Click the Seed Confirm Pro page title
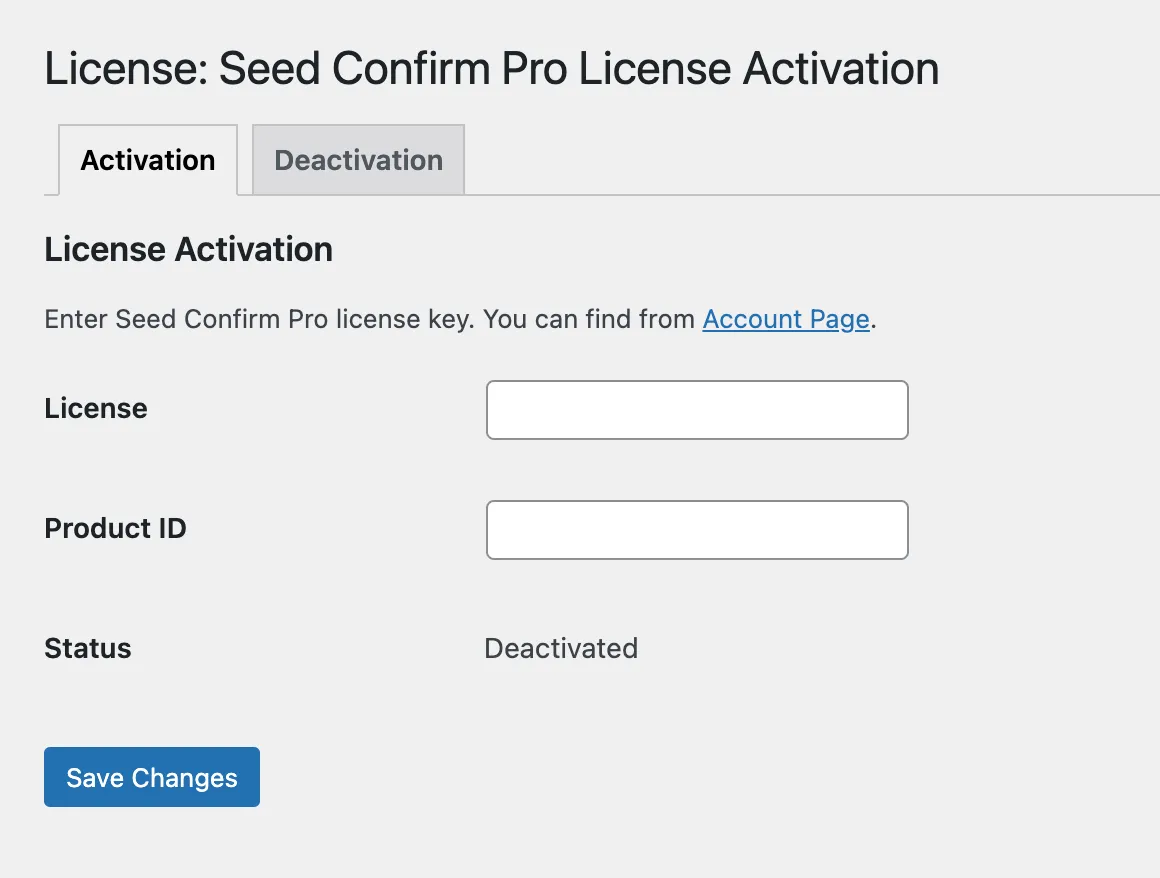Screen dimensions: 1160x878 coord(491,69)
